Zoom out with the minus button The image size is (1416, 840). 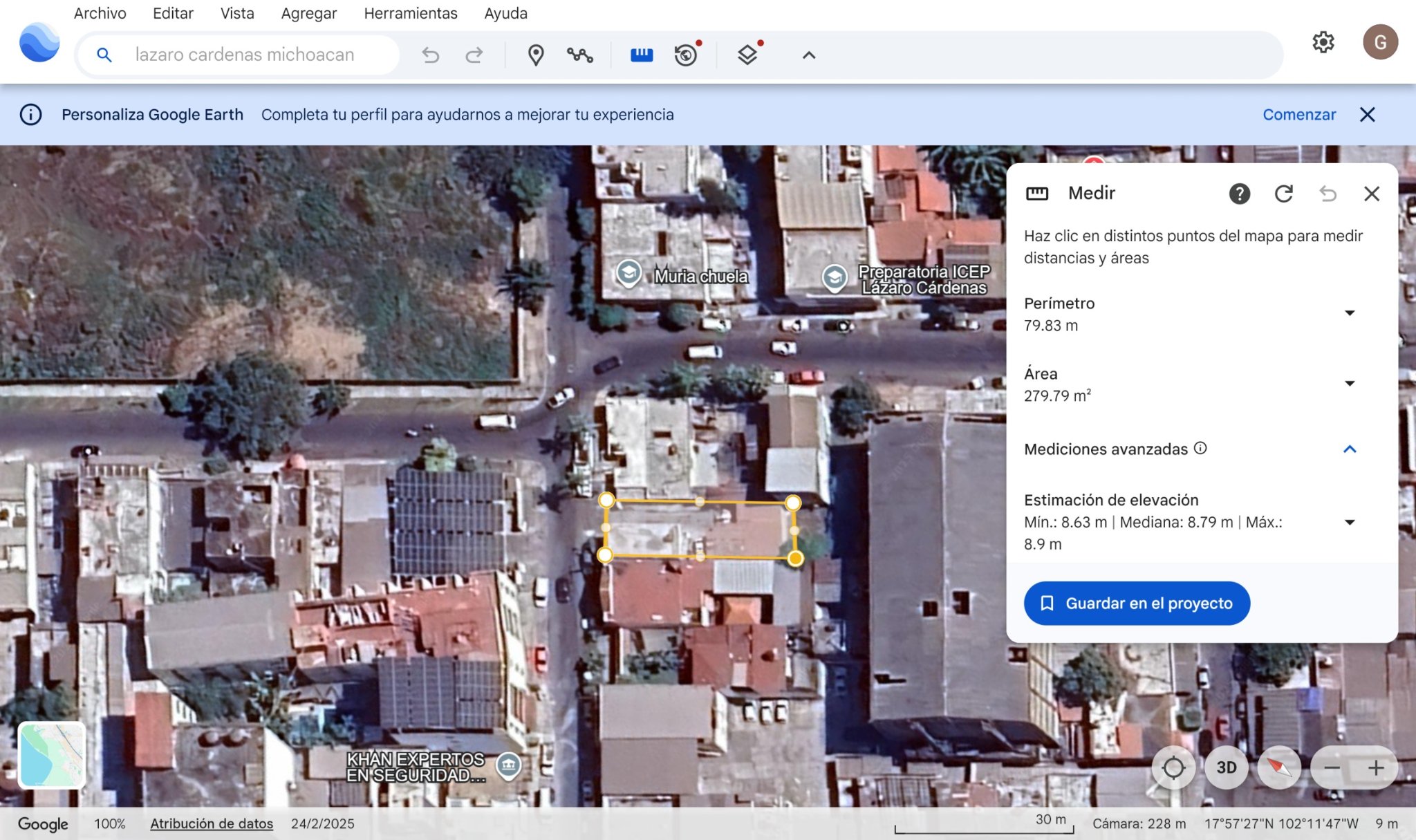(1332, 767)
